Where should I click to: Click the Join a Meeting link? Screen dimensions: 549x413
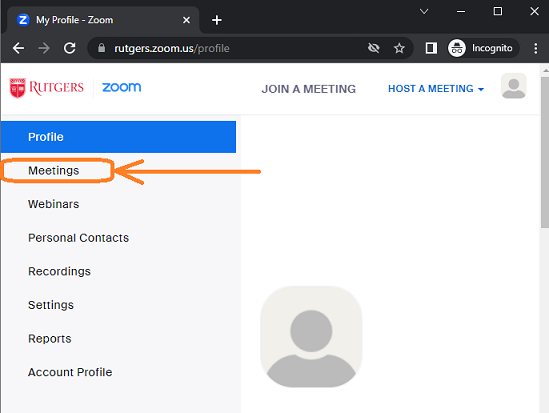pyautogui.click(x=308, y=89)
